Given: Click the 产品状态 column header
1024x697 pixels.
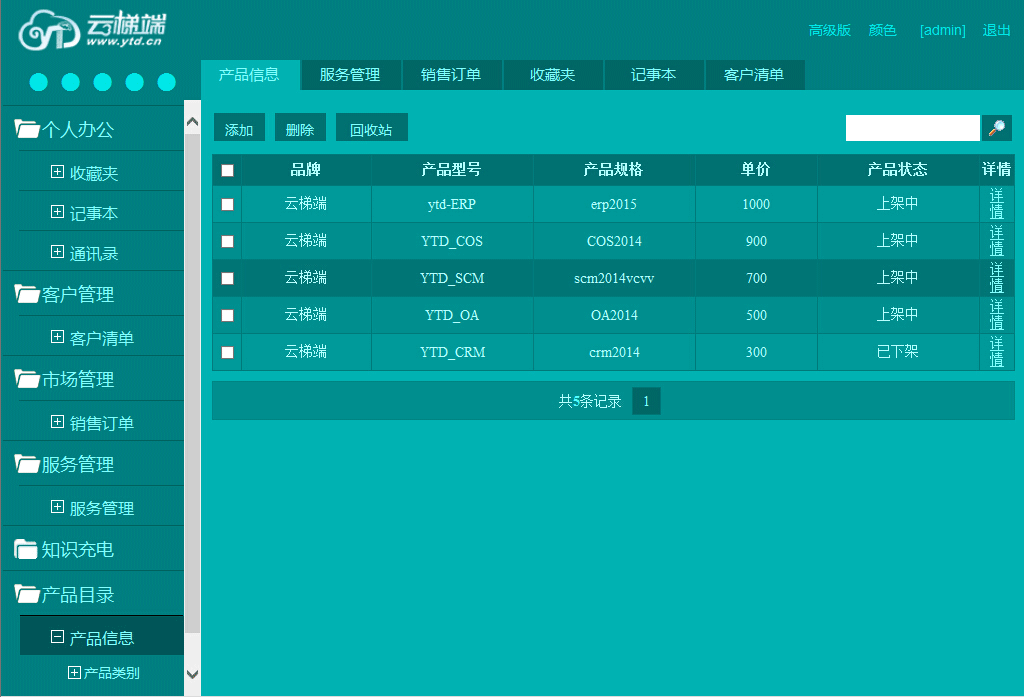Looking at the screenshot, I should 897,170.
